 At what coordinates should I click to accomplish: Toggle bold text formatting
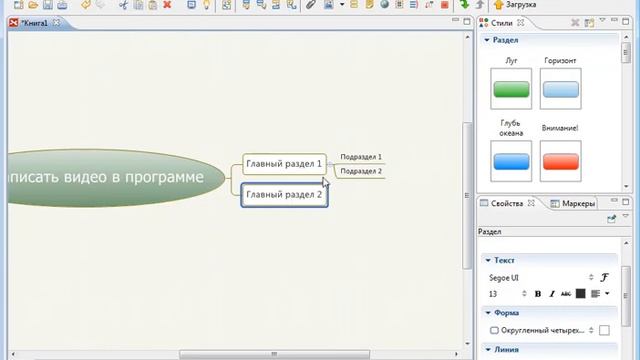click(x=538, y=293)
